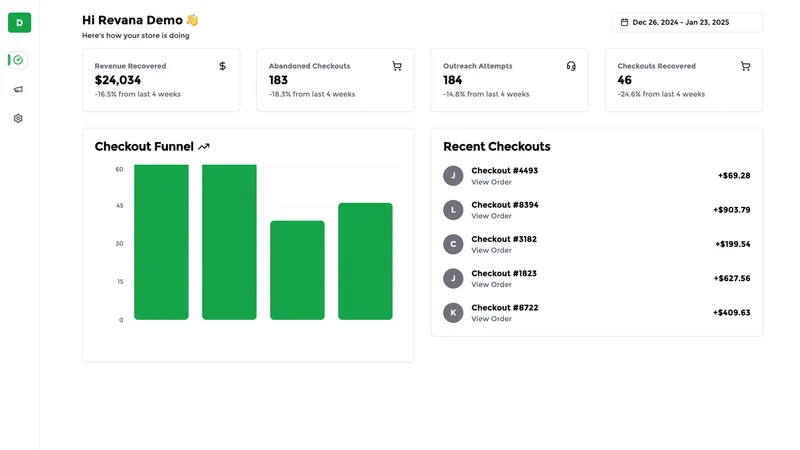800x450 pixels.
Task: Click the $24,034 revenue value
Action: point(118,80)
